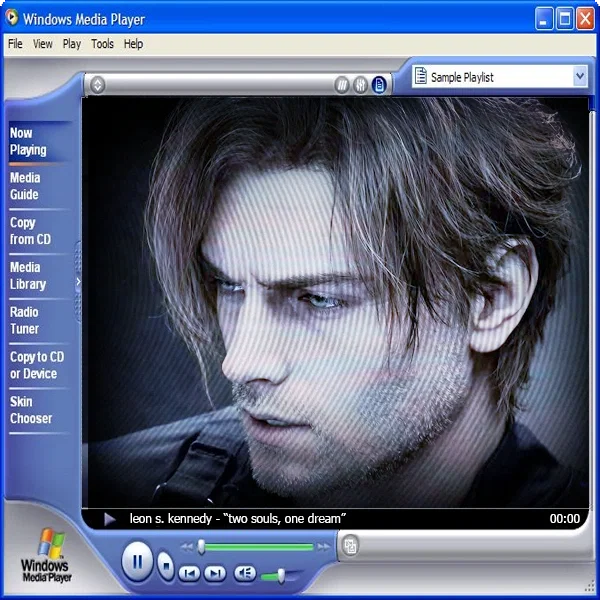This screenshot has width=600, height=600.
Task: Click the track title text
Action: click(x=238, y=518)
